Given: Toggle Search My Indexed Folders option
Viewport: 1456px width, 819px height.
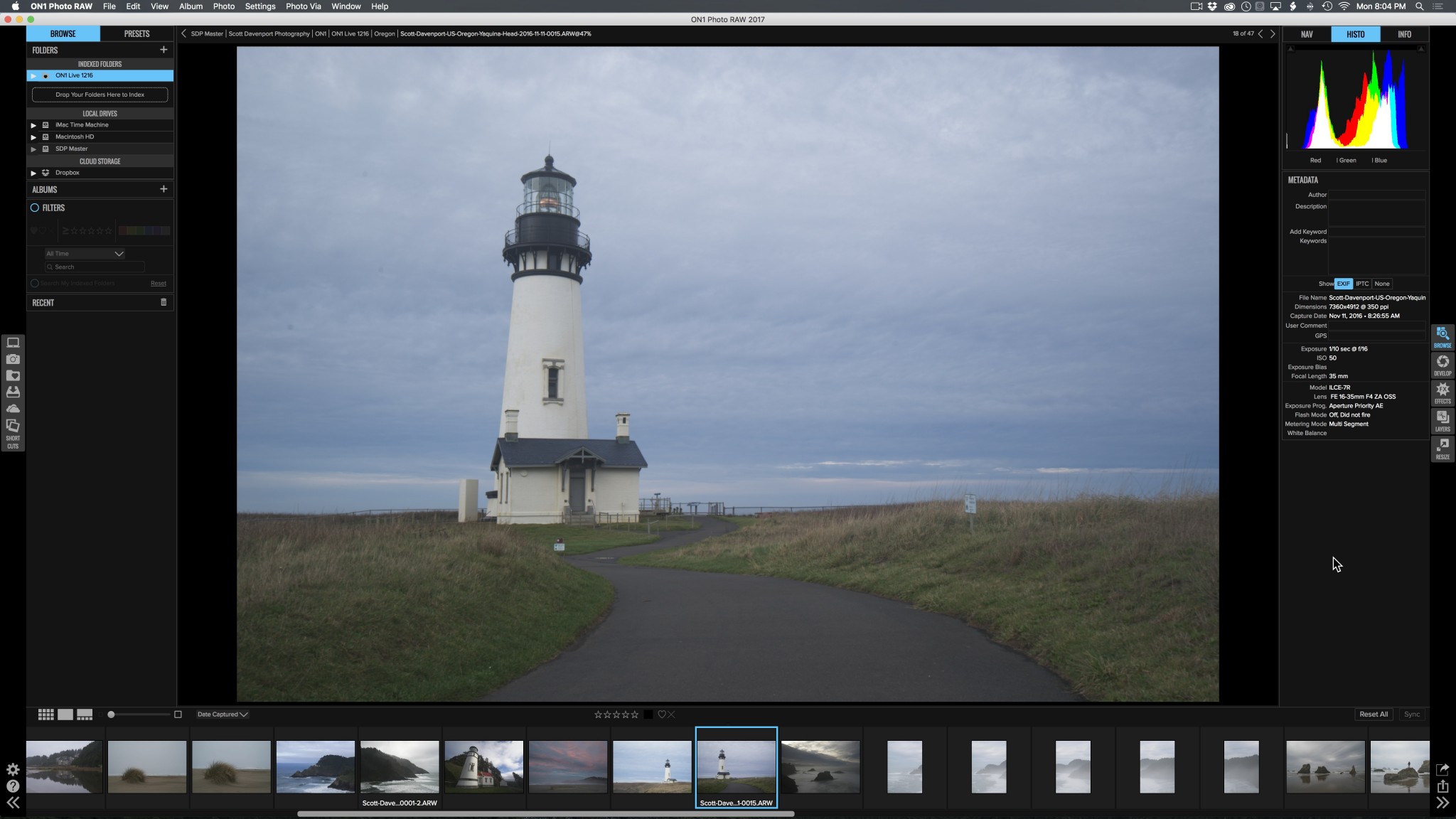Looking at the screenshot, I should click(34, 283).
